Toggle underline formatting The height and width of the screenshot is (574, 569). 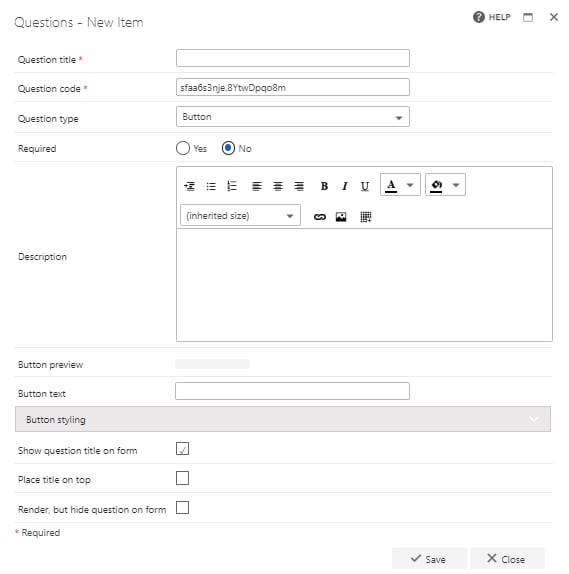[x=365, y=186]
